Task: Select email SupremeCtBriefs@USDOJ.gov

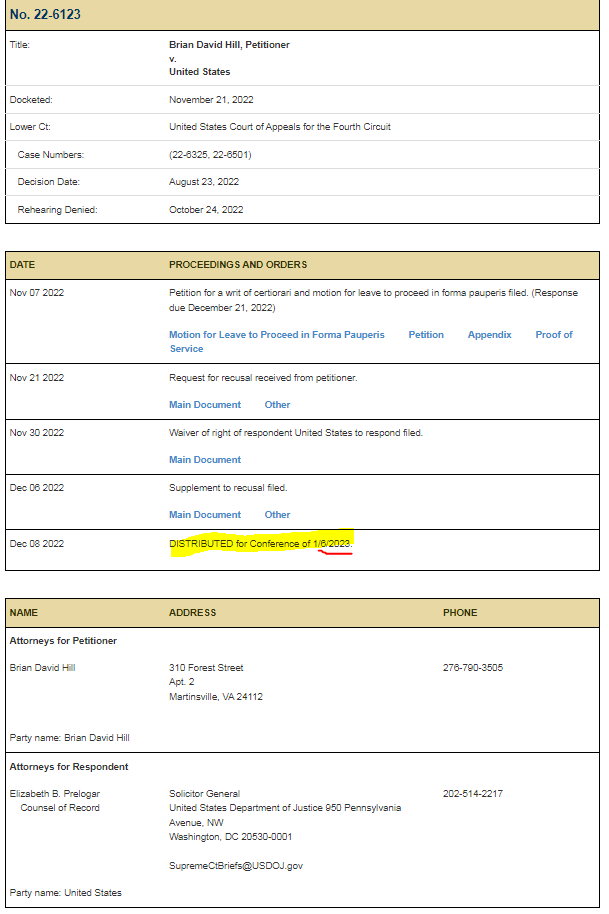Action: pos(235,866)
